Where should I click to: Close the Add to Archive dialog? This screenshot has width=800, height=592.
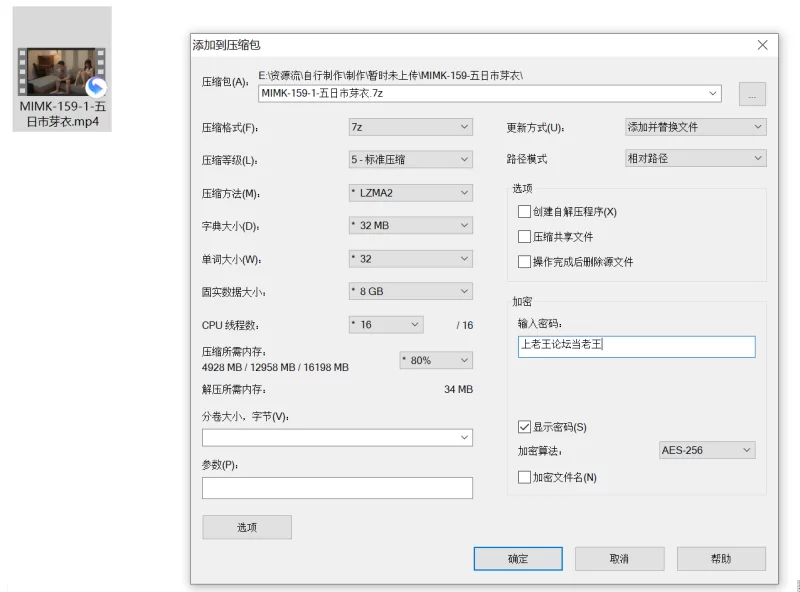pyautogui.click(x=762, y=45)
